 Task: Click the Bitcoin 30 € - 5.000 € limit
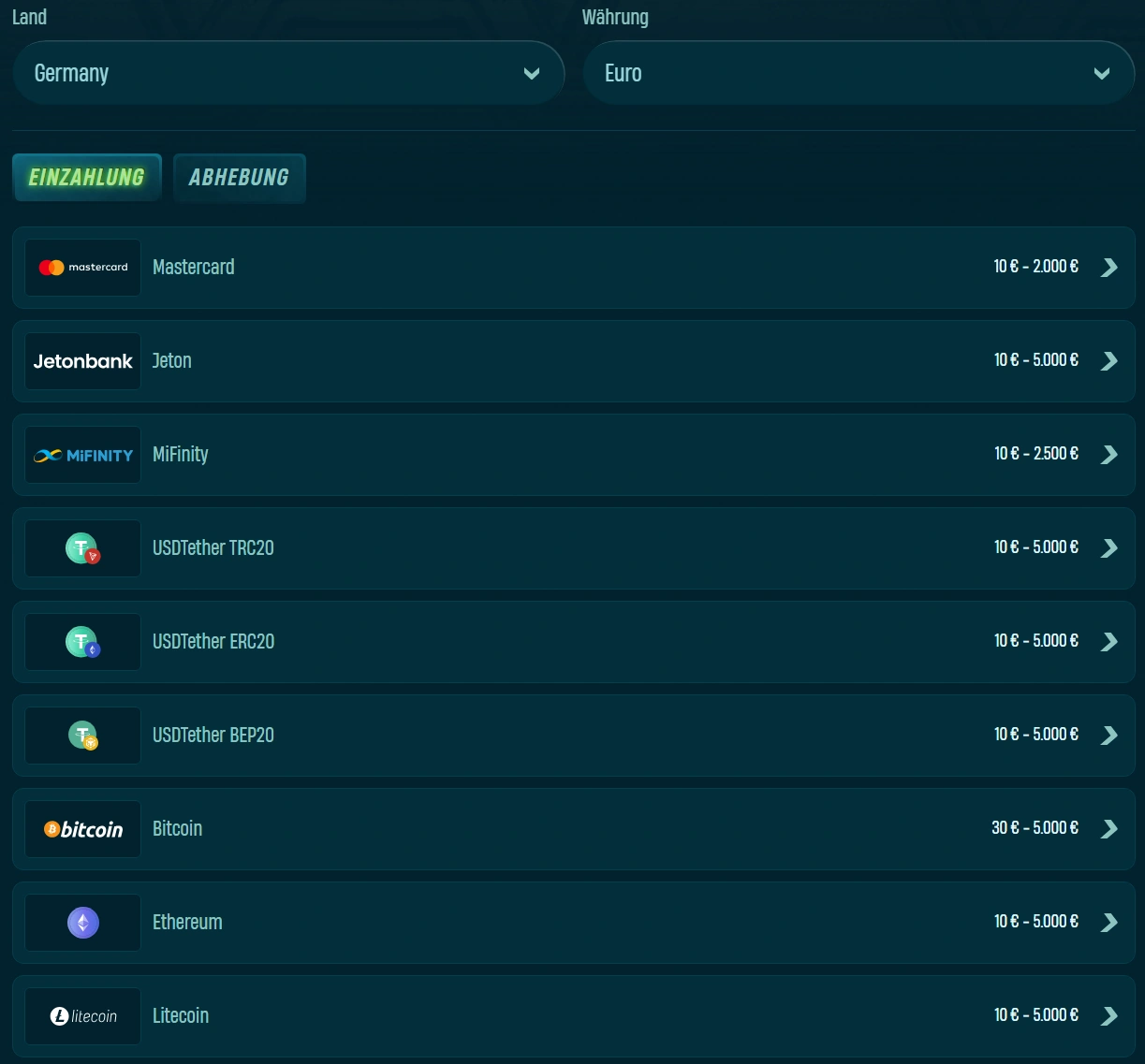pos(1035,828)
